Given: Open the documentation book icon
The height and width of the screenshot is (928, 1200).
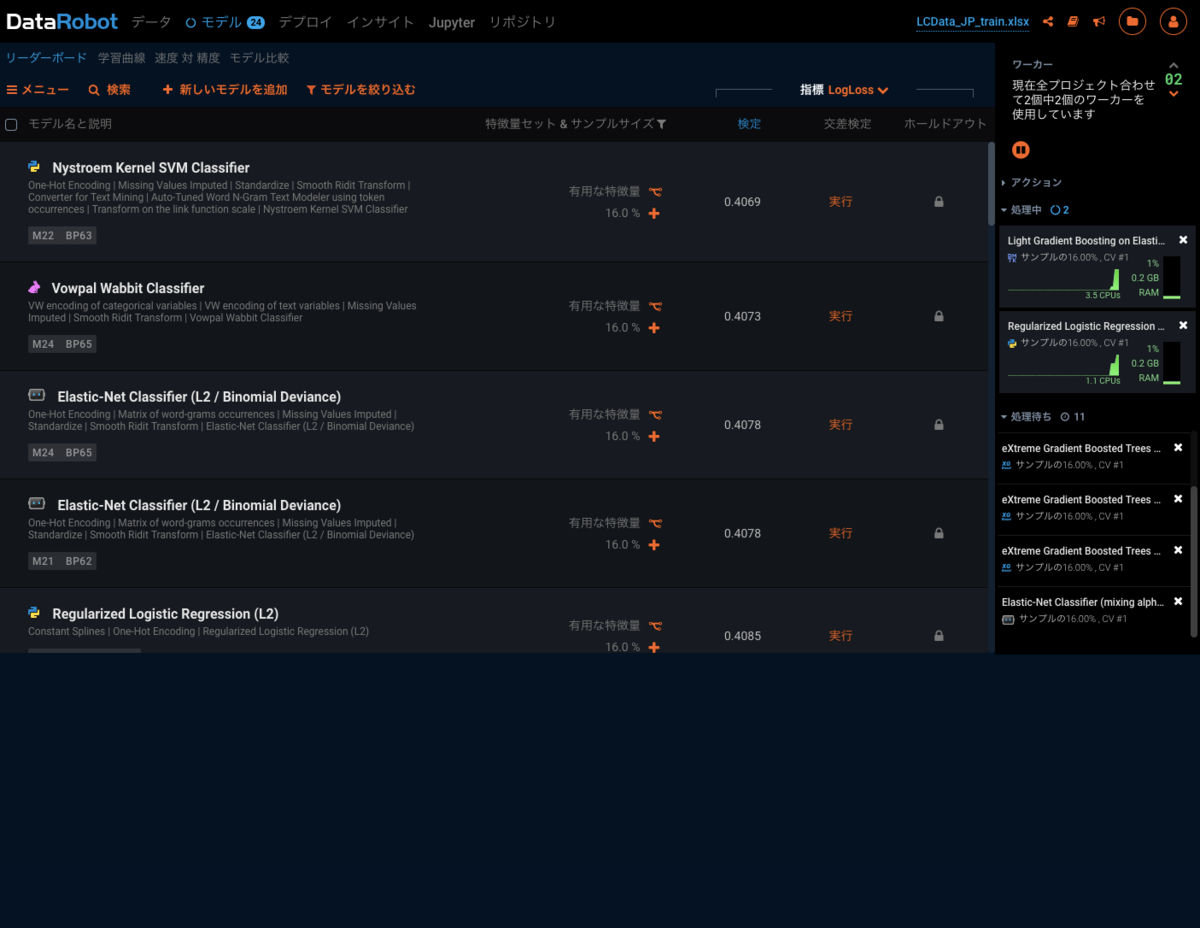Looking at the screenshot, I should pyautogui.click(x=1073, y=21).
